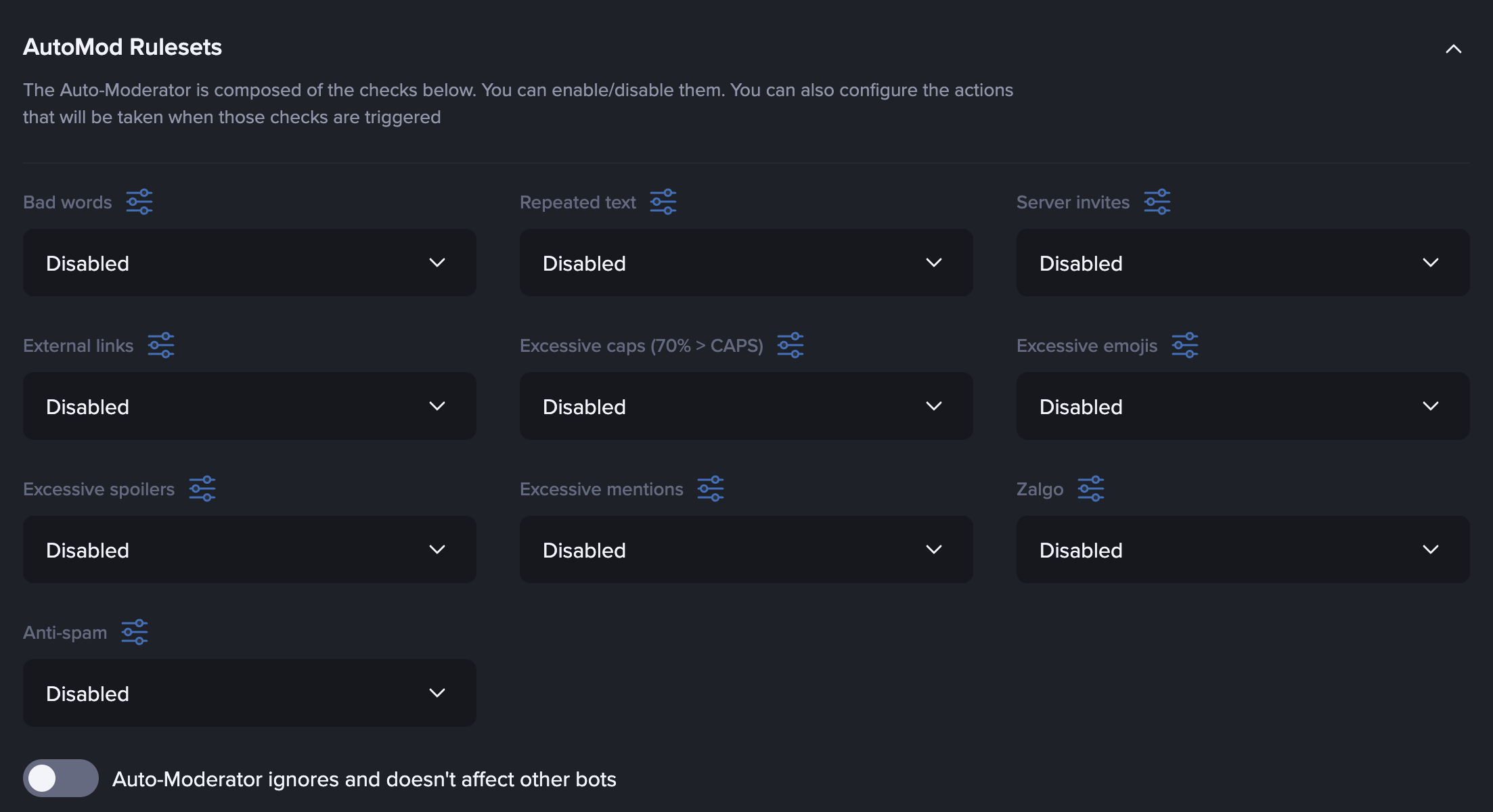The height and width of the screenshot is (812, 1493).
Task: Expand External links Disabled dropdown
Action: 249,406
